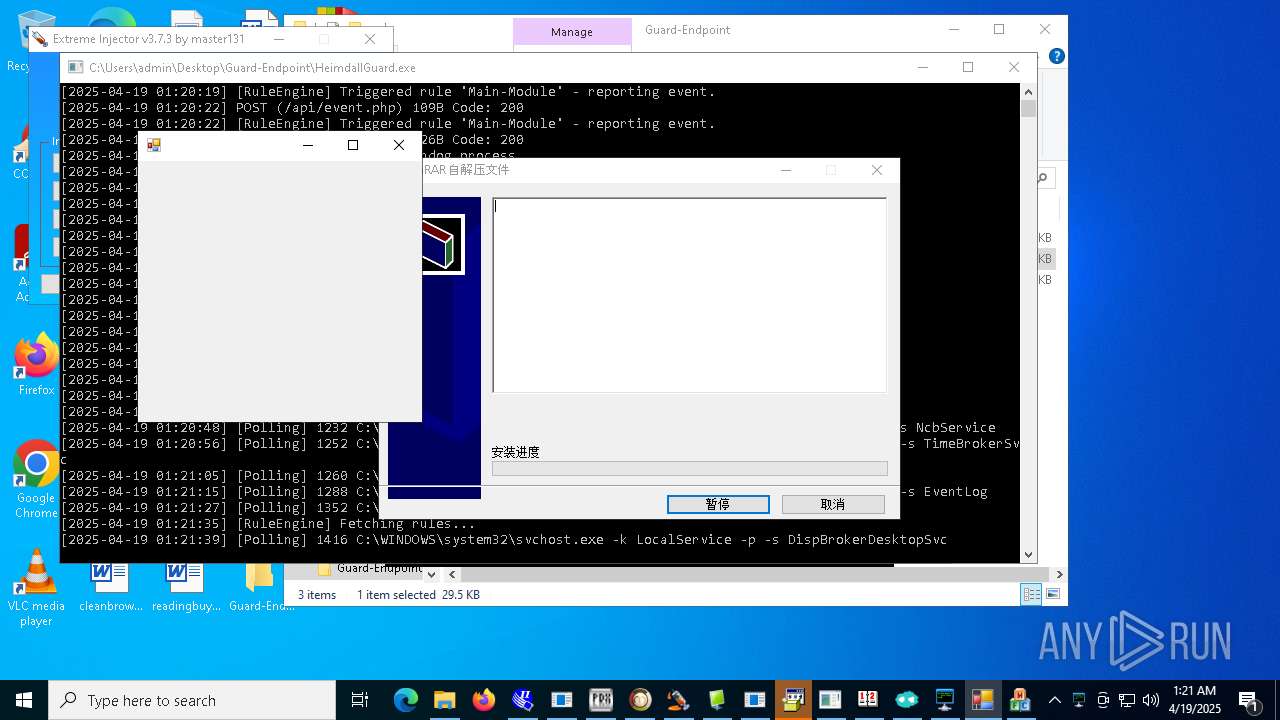Viewport: 1280px width, 720px height.
Task: Open Microsoft Edge from the taskbar
Action: pos(405,700)
